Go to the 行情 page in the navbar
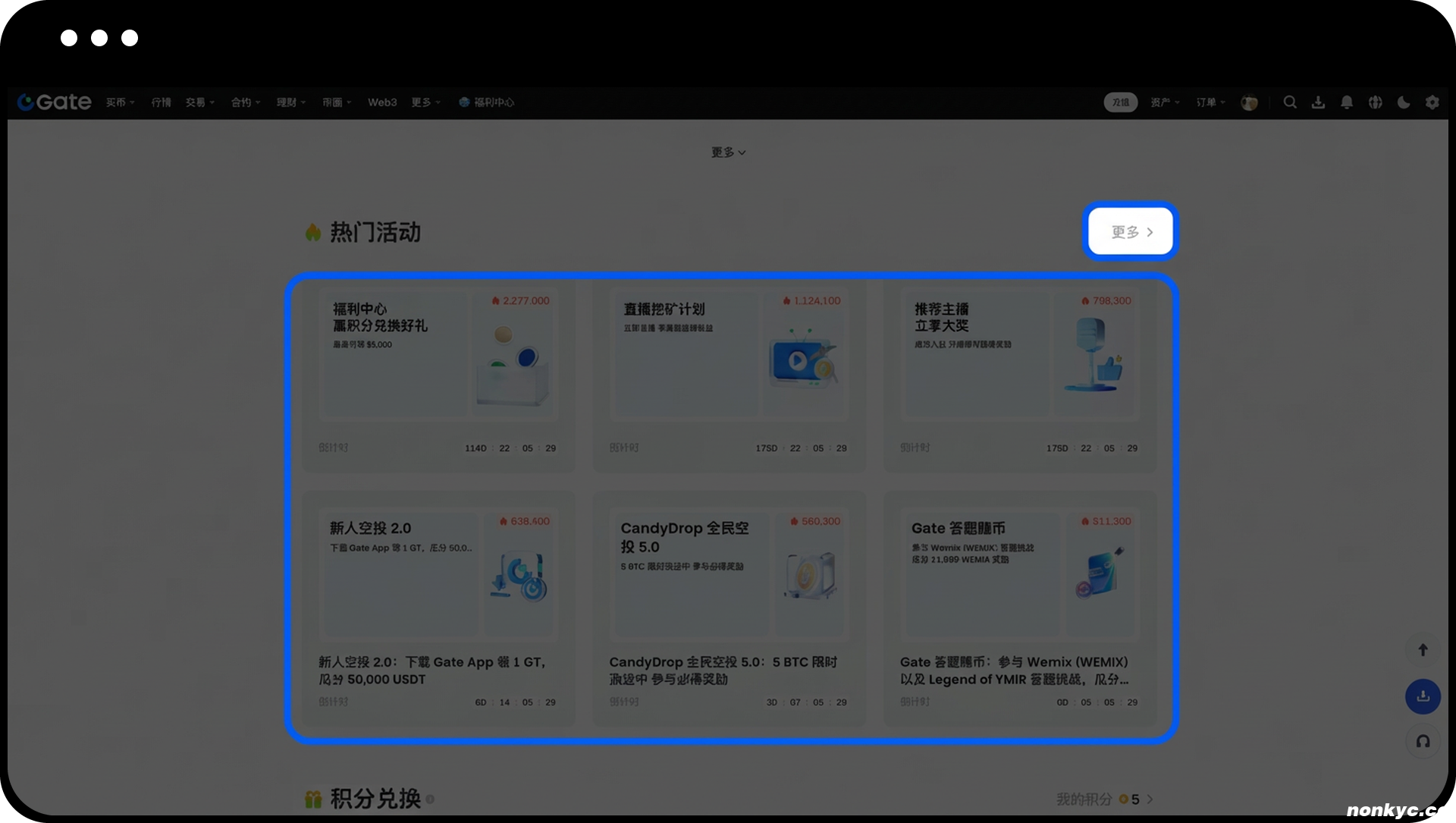 (x=161, y=102)
